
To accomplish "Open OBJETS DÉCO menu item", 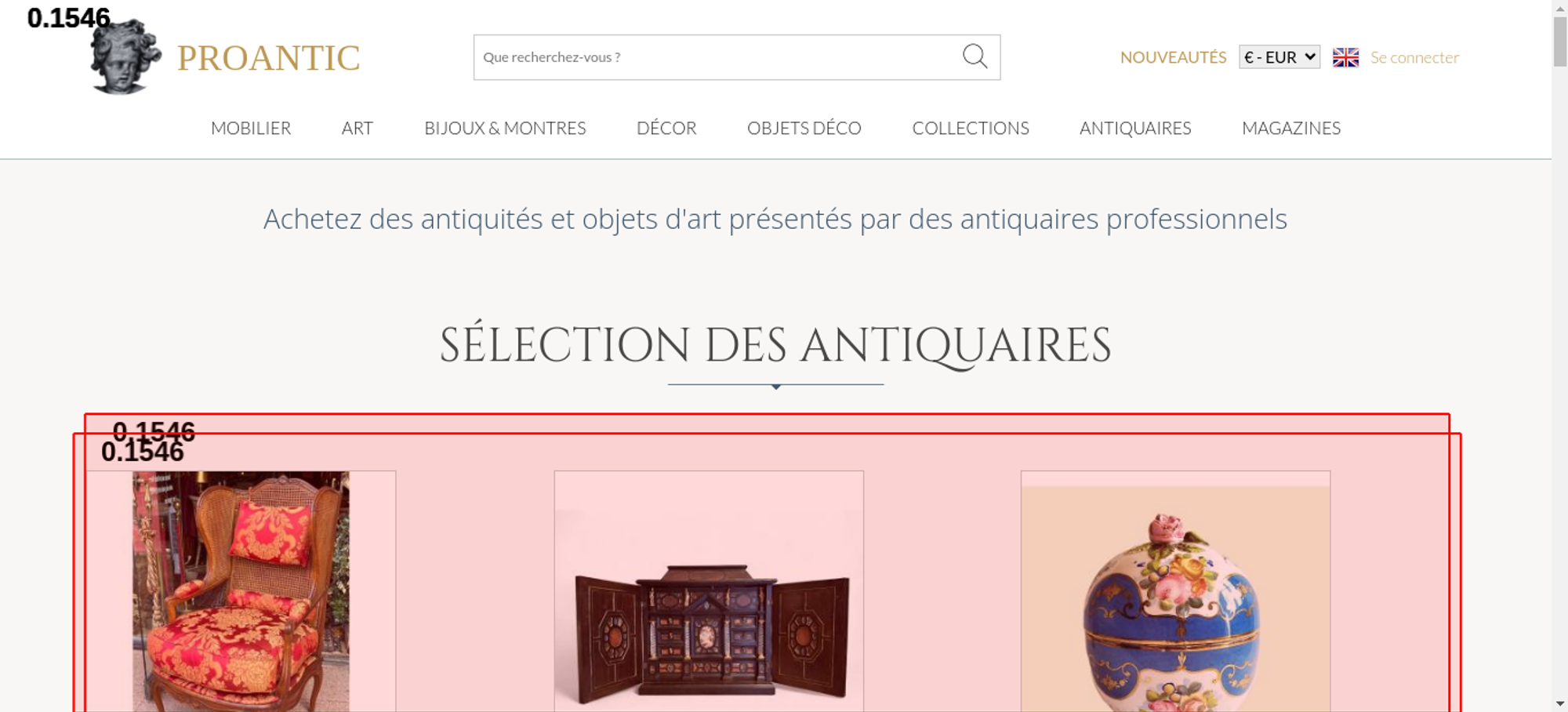I will click(804, 128).
